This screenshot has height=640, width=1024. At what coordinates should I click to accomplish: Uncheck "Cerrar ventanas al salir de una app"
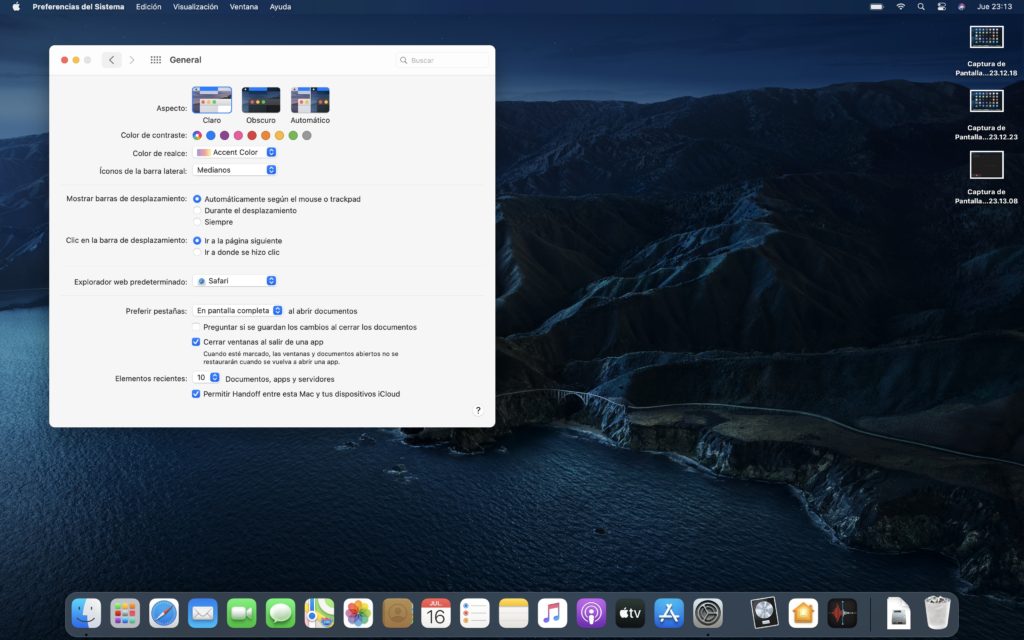[x=196, y=342]
